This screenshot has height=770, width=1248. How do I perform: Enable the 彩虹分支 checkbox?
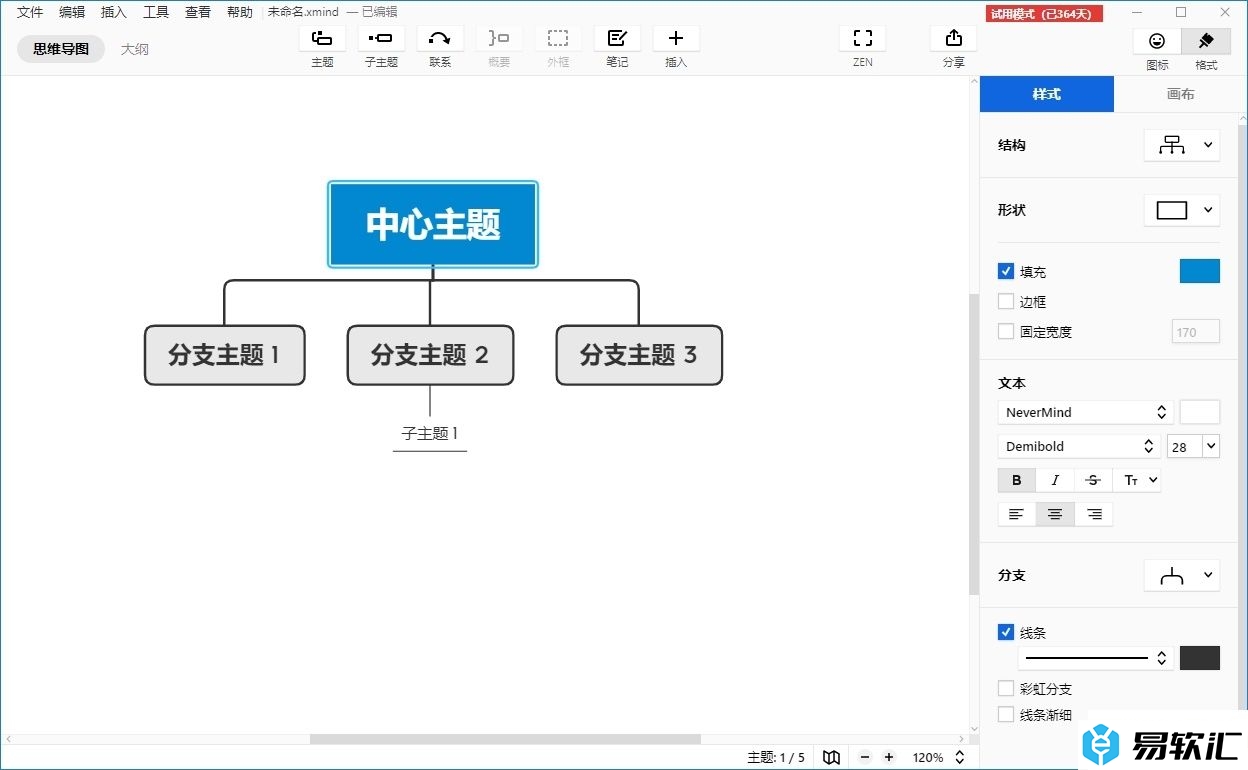(x=1006, y=688)
